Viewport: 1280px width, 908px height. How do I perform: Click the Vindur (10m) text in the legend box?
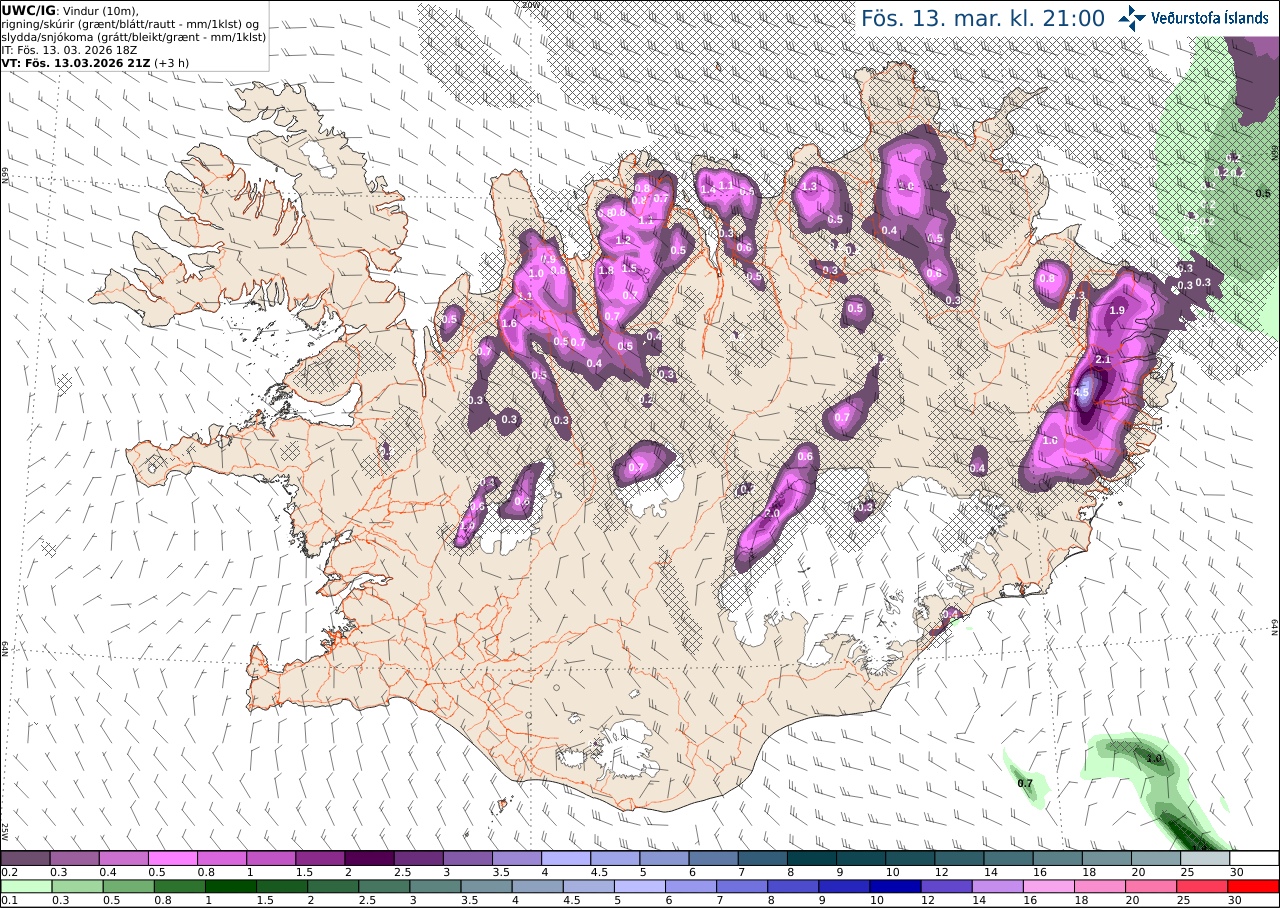click(101, 10)
